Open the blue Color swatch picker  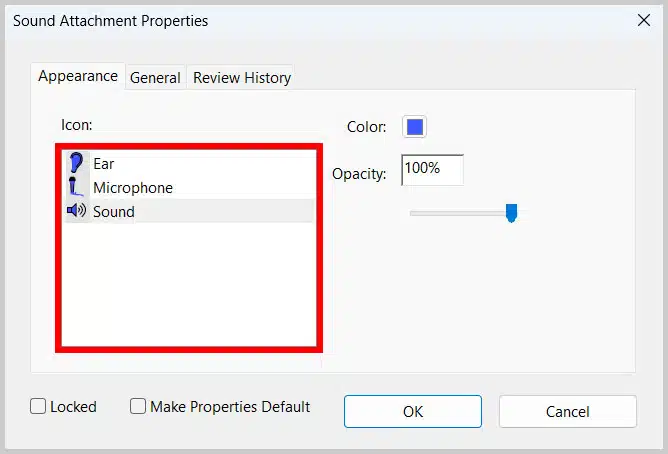tap(414, 127)
